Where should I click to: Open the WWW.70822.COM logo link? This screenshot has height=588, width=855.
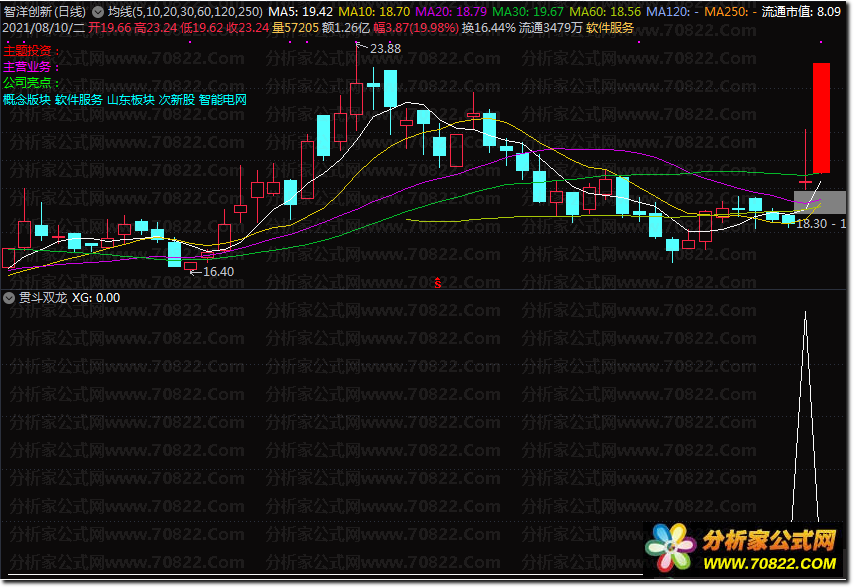(769, 564)
